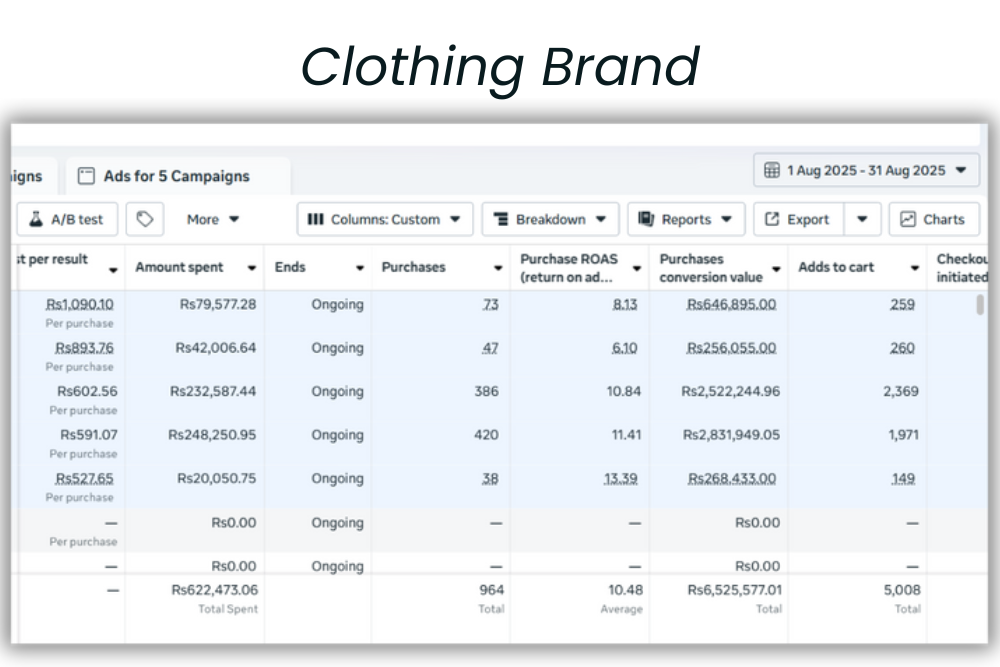1000x667 pixels.
Task: Open the Purchases column header menu
Action: point(497,269)
